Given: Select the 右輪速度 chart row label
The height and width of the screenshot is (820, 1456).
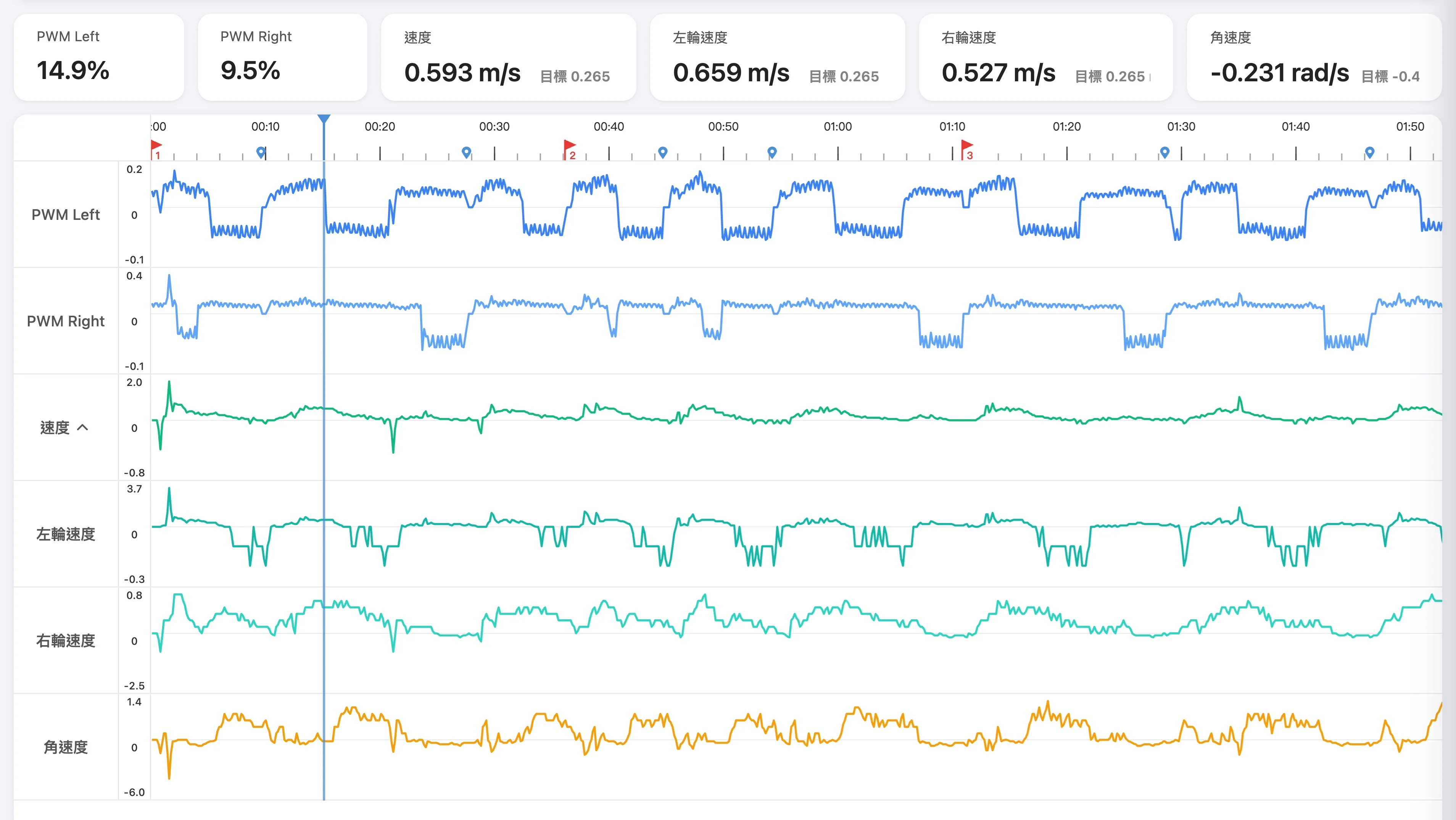Looking at the screenshot, I should (66, 641).
